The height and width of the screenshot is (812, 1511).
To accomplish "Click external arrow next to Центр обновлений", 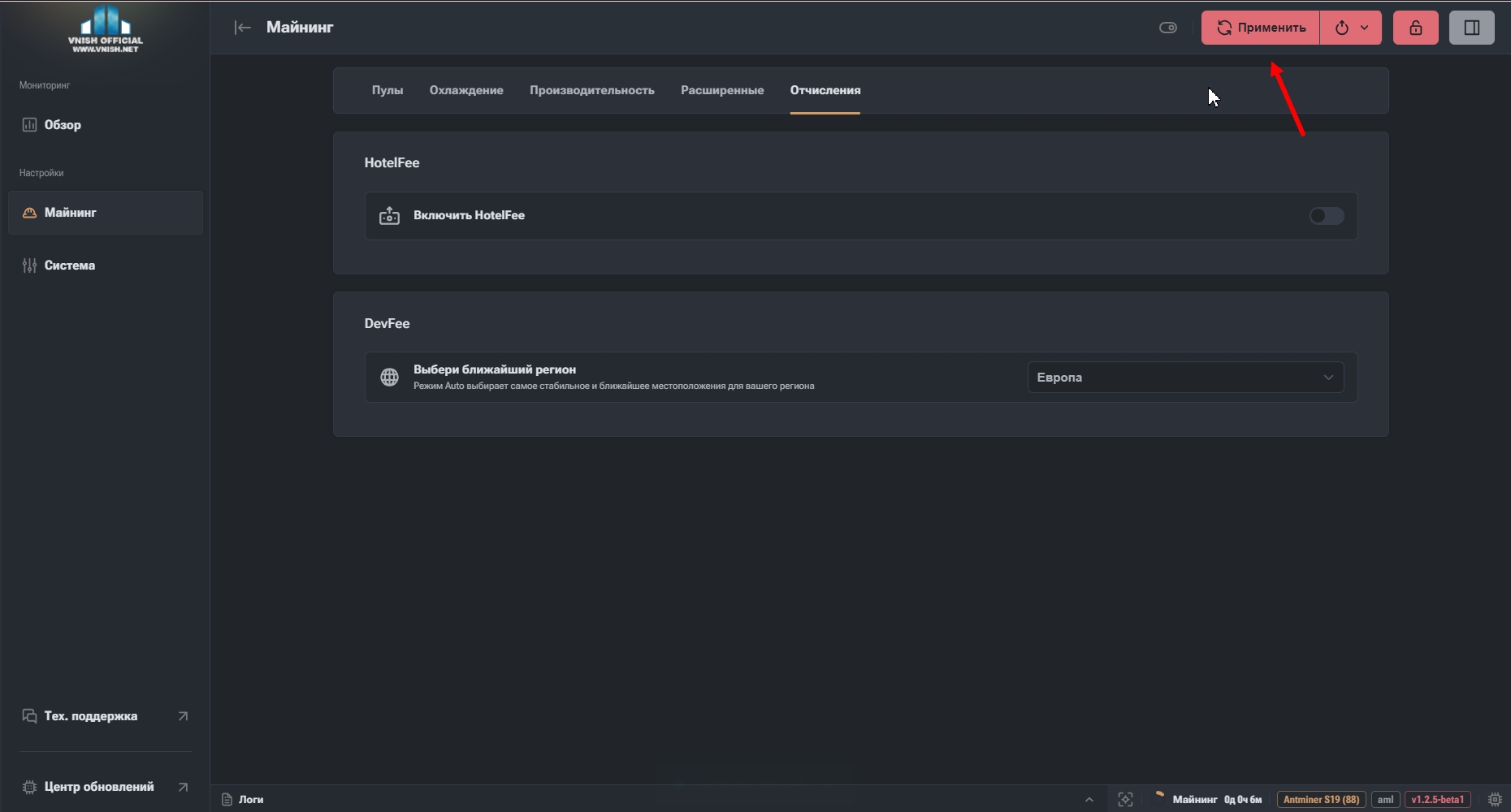I will coord(183,787).
